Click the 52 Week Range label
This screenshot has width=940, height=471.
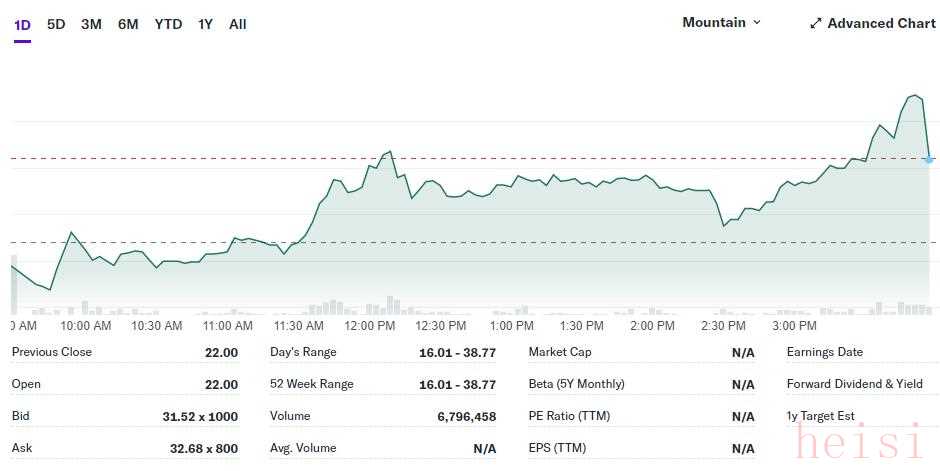tap(312, 384)
